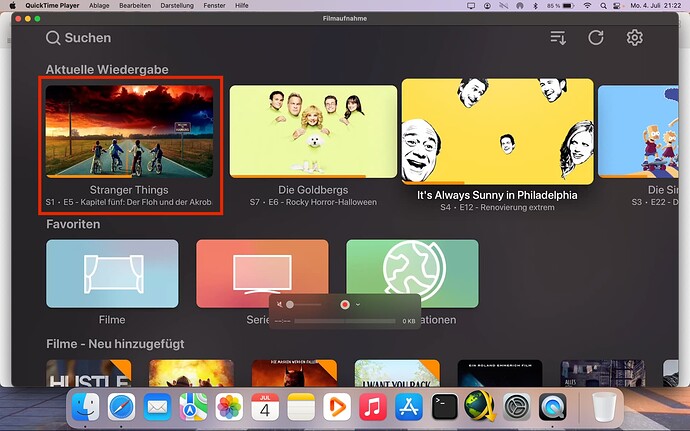The height and width of the screenshot is (431, 690).
Task: Click 'S4 · E12 - Renovierung extrem' subtitle
Action: click(x=497, y=207)
